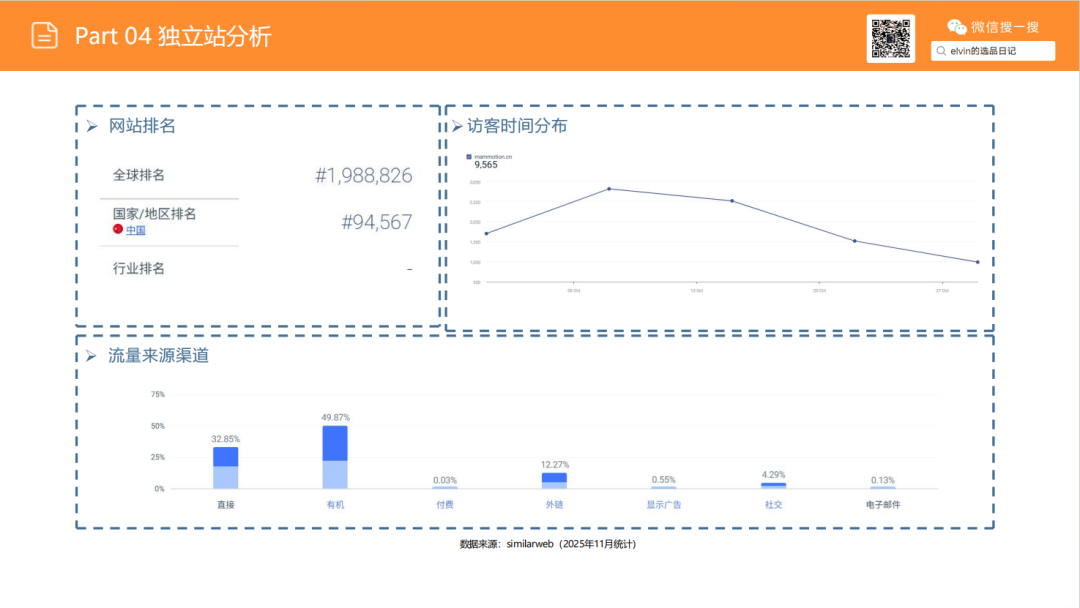Image resolution: width=1080 pixels, height=608 pixels.
Task: Click the China flag icon under 国家/地区排名
Action: (118, 230)
